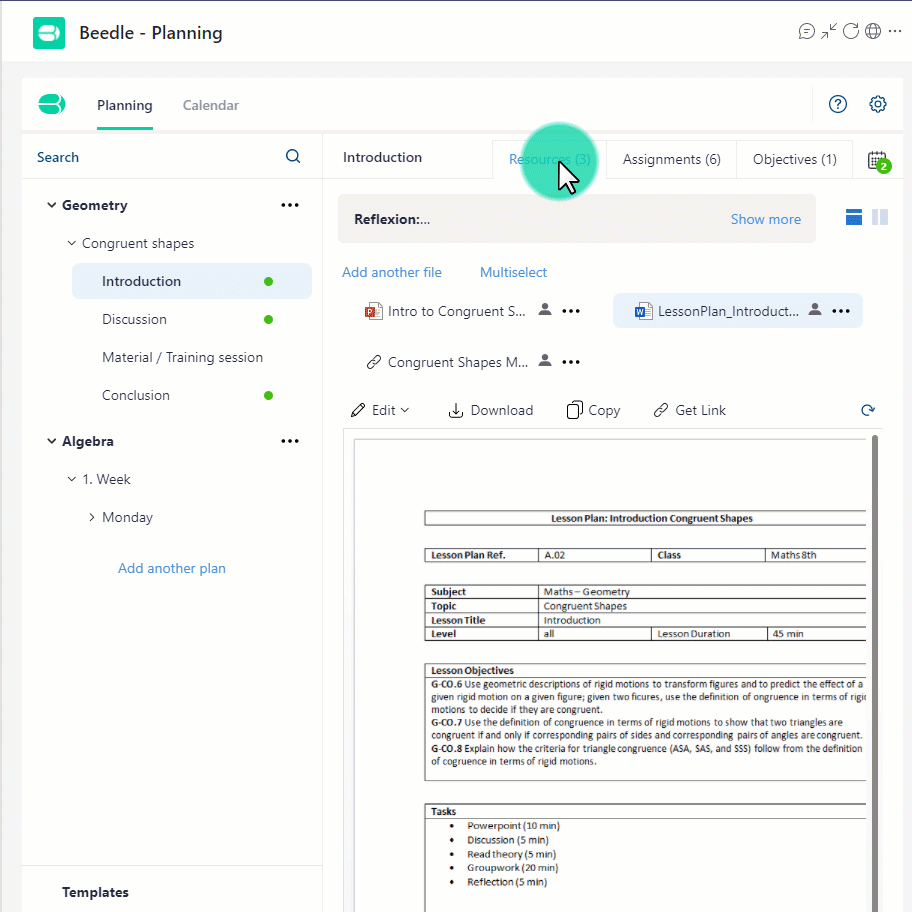Open the help question mark icon
Screen dimensions: 912x912
(838, 104)
